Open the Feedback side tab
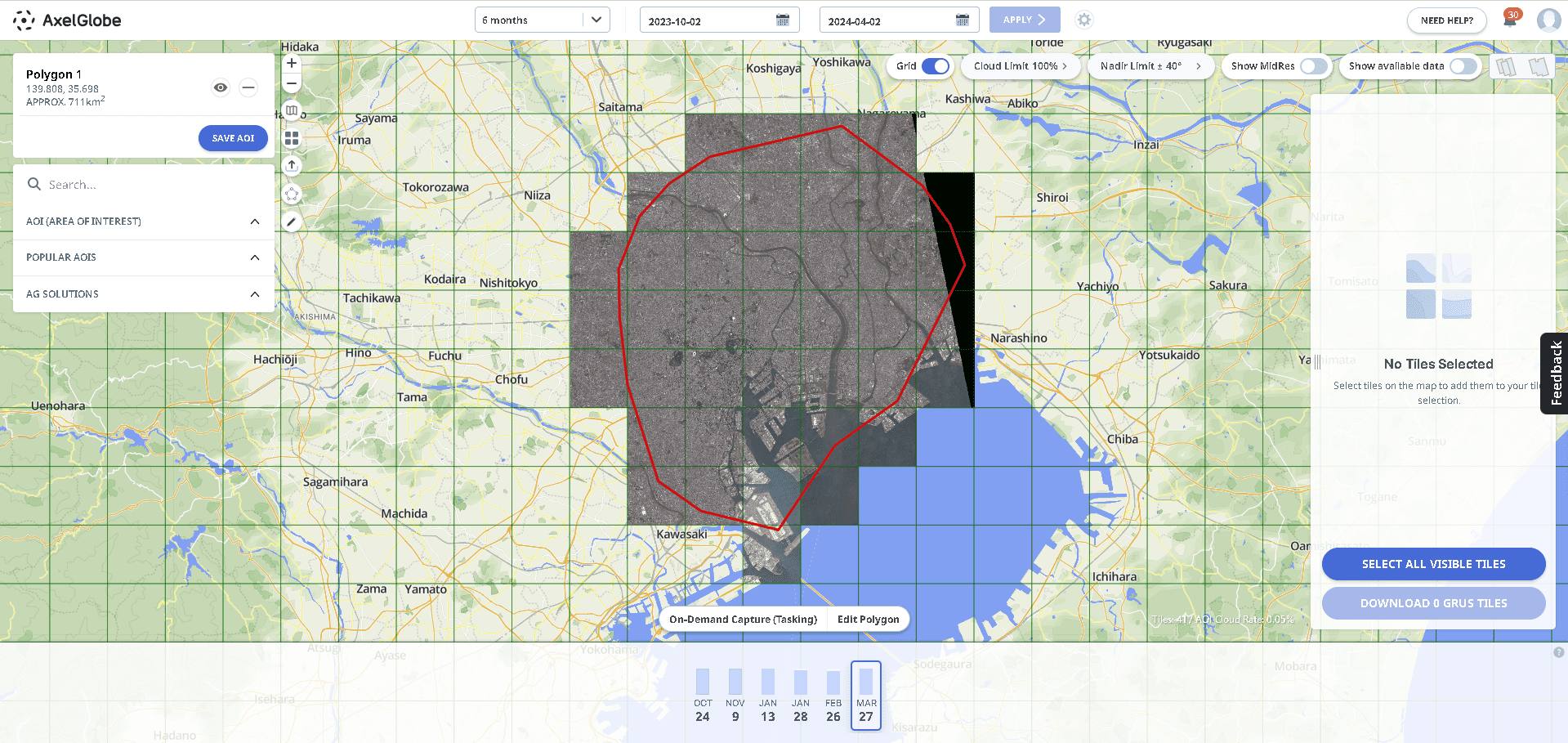The height and width of the screenshot is (743, 1568). pyautogui.click(x=1554, y=374)
